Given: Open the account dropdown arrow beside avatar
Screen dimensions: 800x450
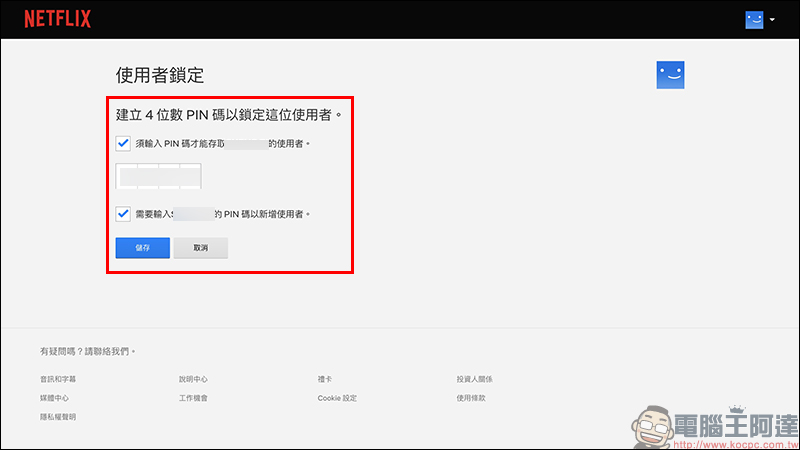Looking at the screenshot, I should [772, 20].
